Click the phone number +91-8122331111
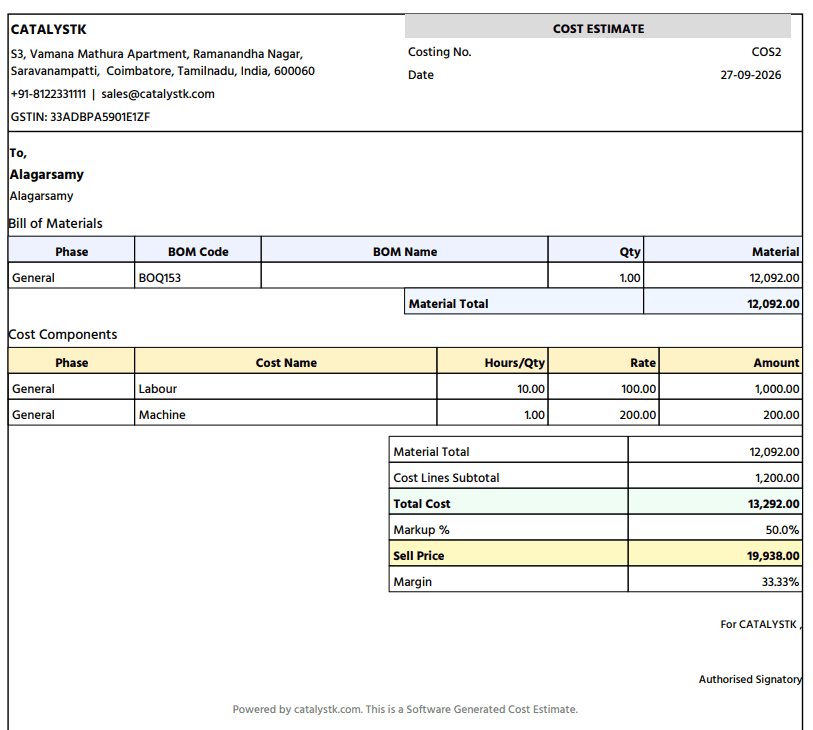Viewport: 813px width, 730px height. pyautogui.click(x=48, y=94)
